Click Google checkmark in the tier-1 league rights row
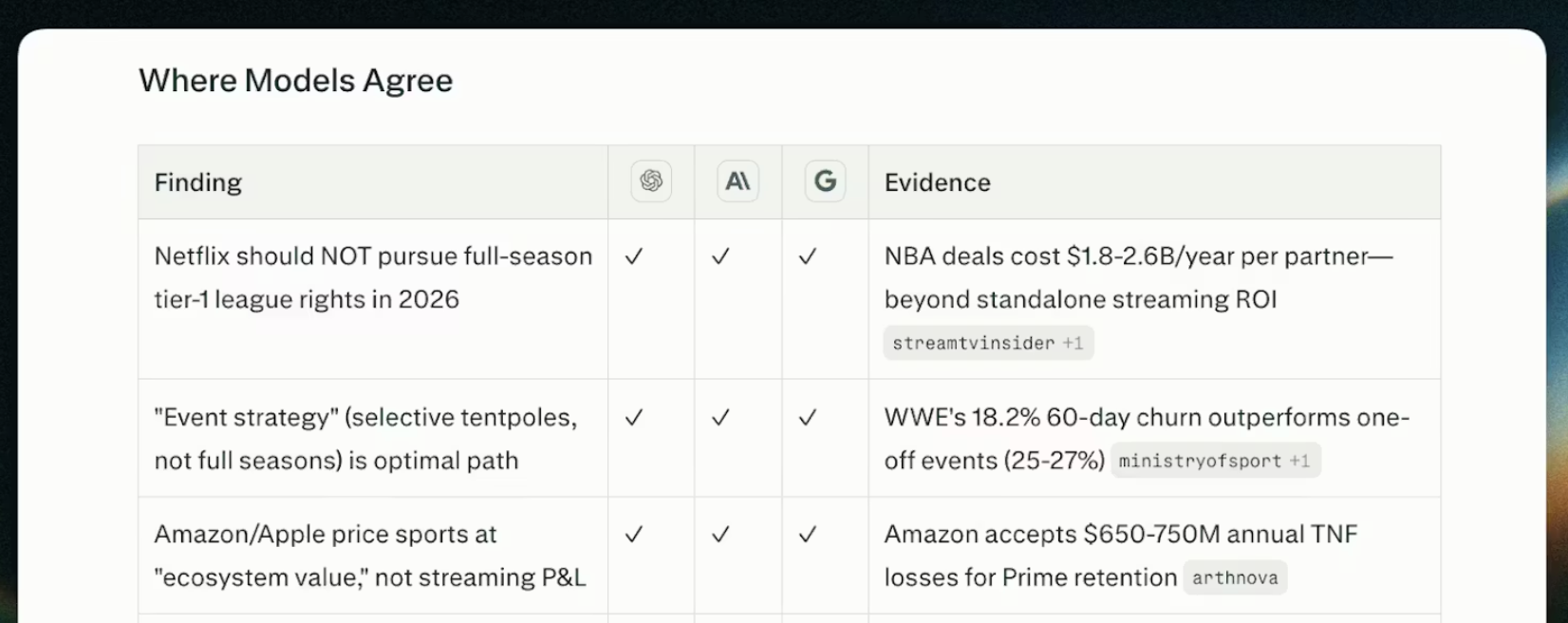 tap(808, 256)
